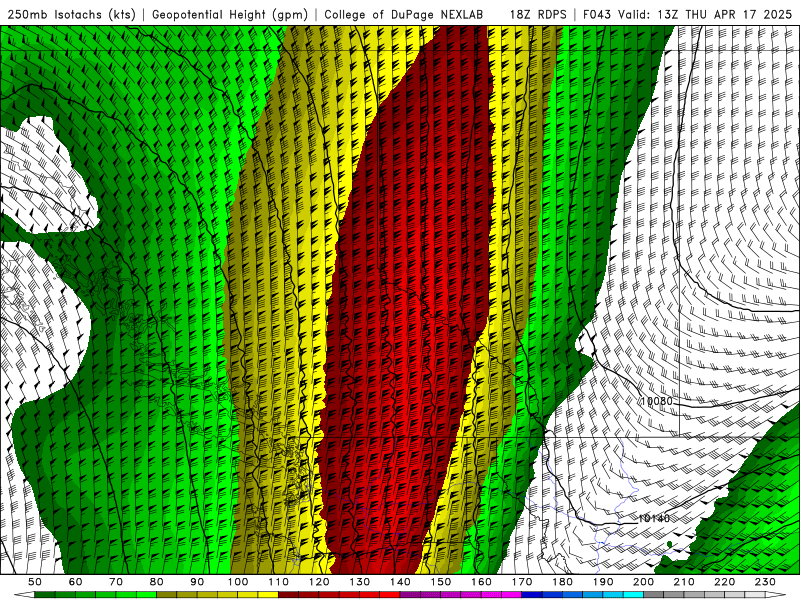The height and width of the screenshot is (600, 800).
Task: Click the right arrow end of the color bar
Action: 776,595
